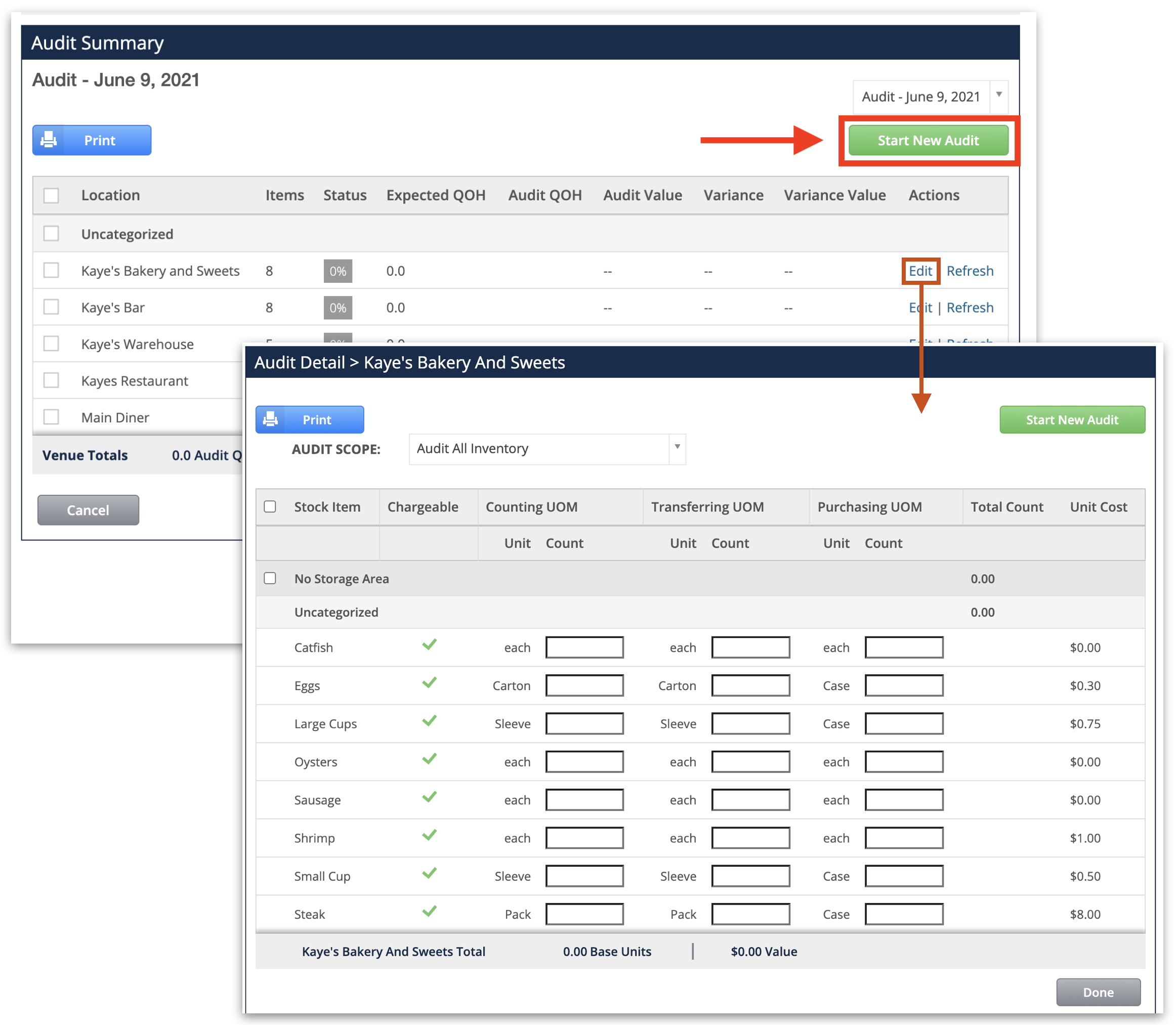The height and width of the screenshot is (1025, 1176).
Task: Click Sausage chargeable checkmark icon
Action: [430, 797]
